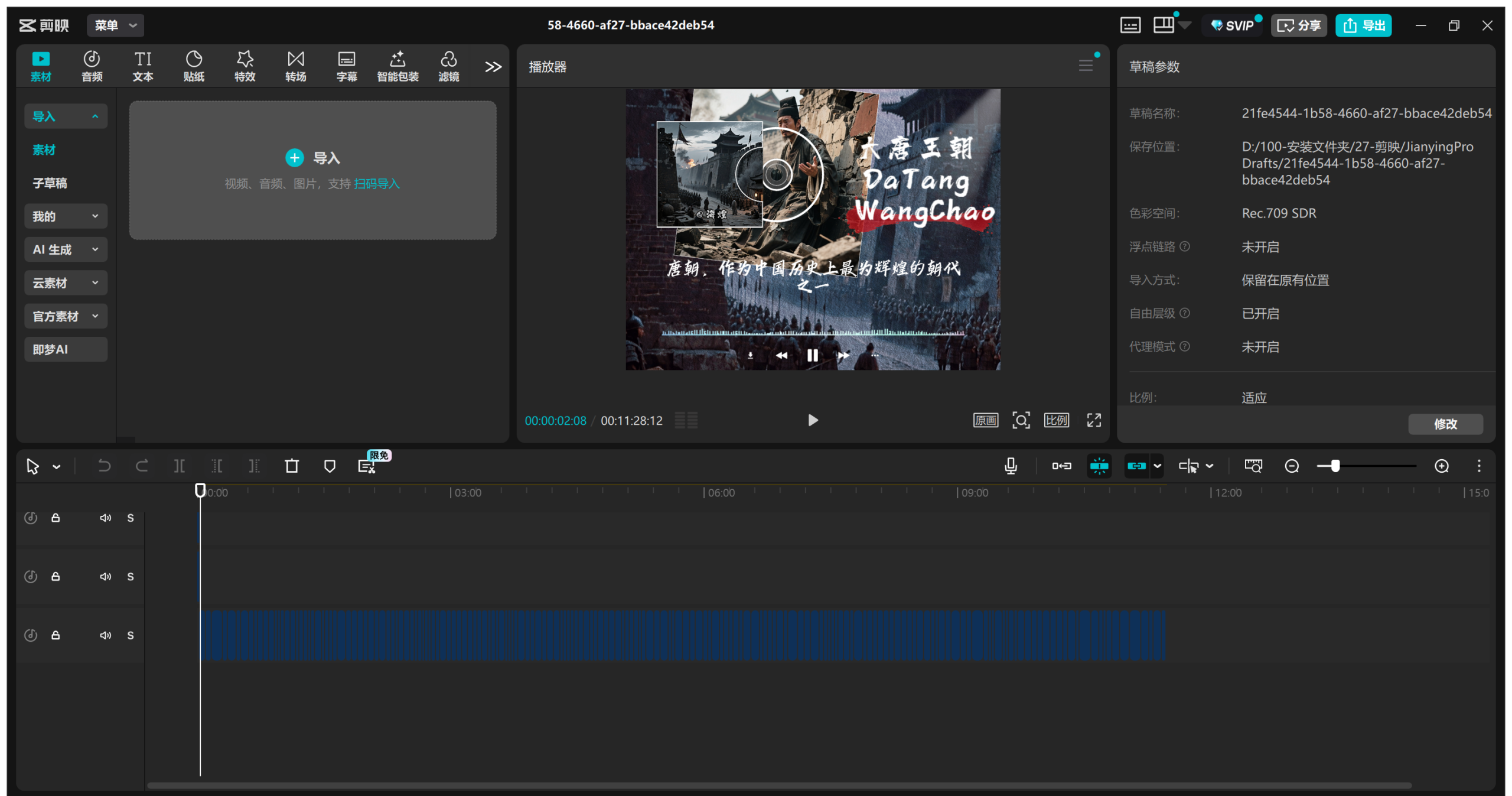Mute the bottom track with speaker icon
The image size is (1512, 796).
pyautogui.click(x=105, y=635)
